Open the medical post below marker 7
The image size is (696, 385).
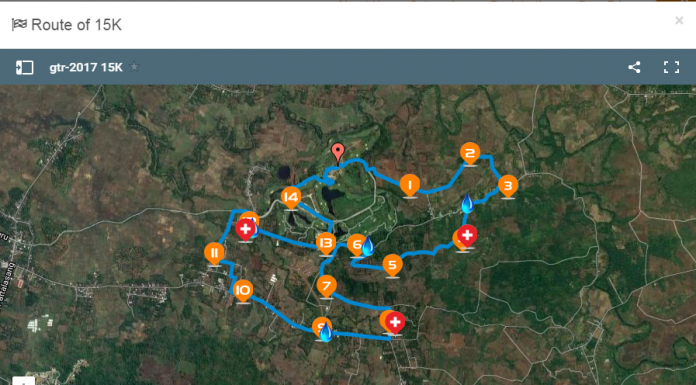tap(395, 323)
